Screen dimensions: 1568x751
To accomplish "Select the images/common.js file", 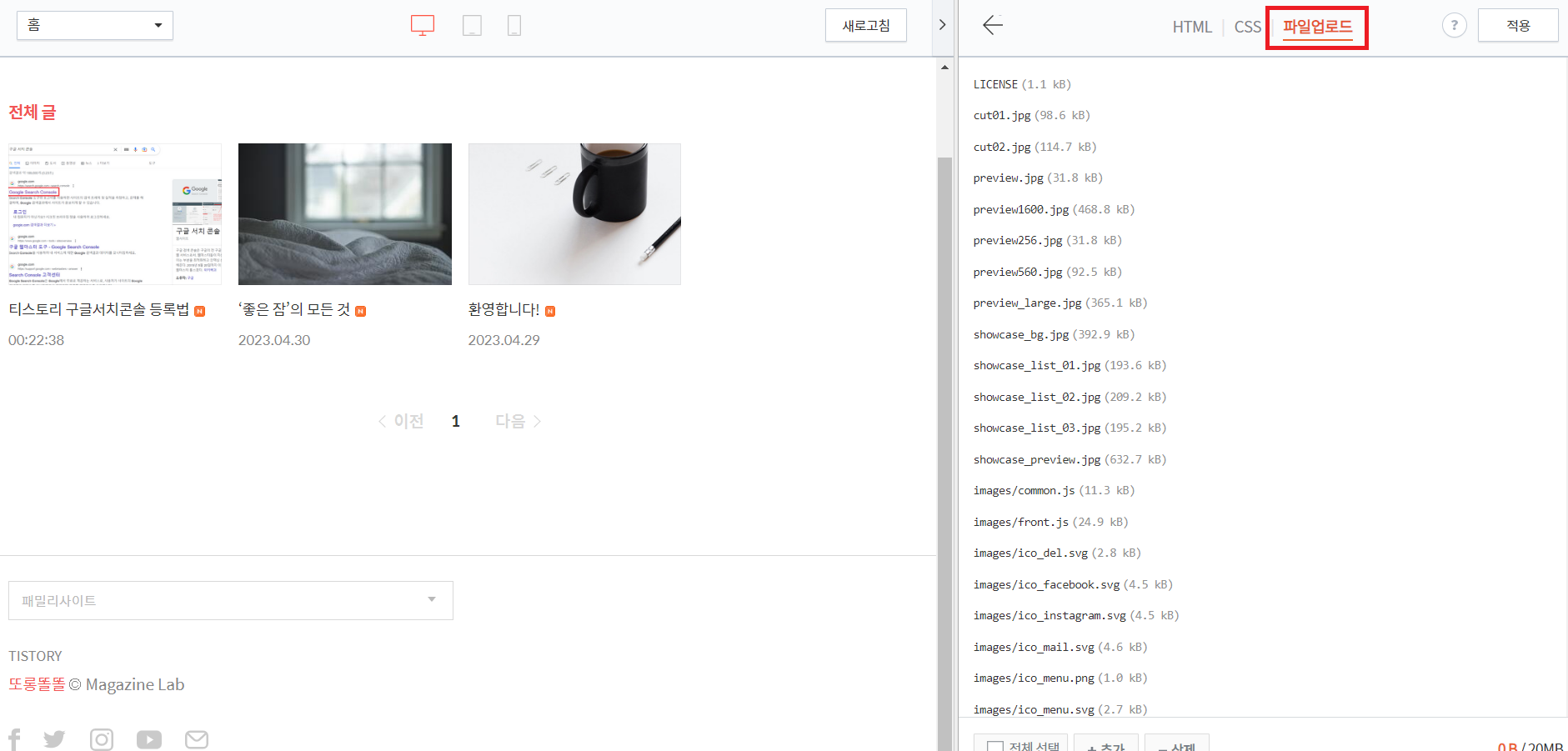I will [1054, 490].
